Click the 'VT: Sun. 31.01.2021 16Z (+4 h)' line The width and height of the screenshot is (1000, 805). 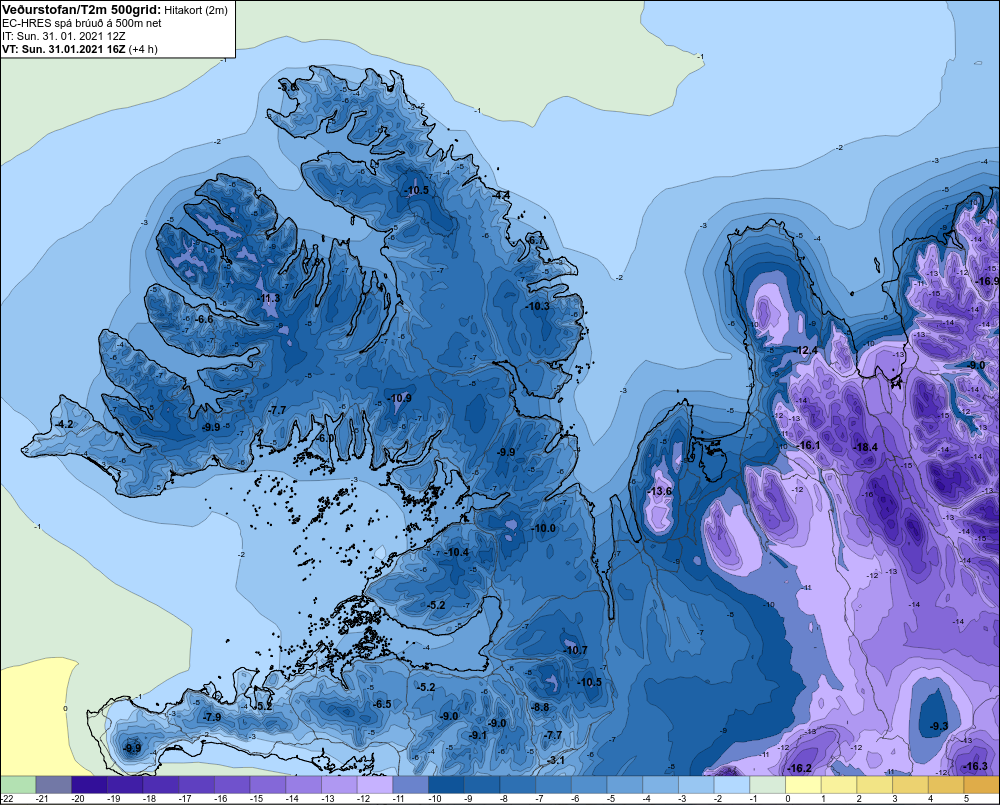point(80,49)
